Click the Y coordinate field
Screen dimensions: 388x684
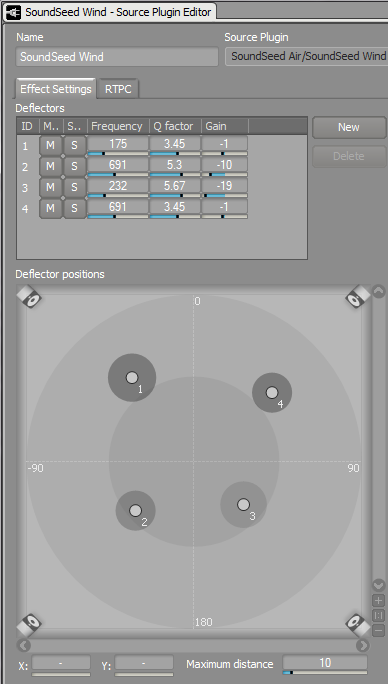[x=144, y=663]
